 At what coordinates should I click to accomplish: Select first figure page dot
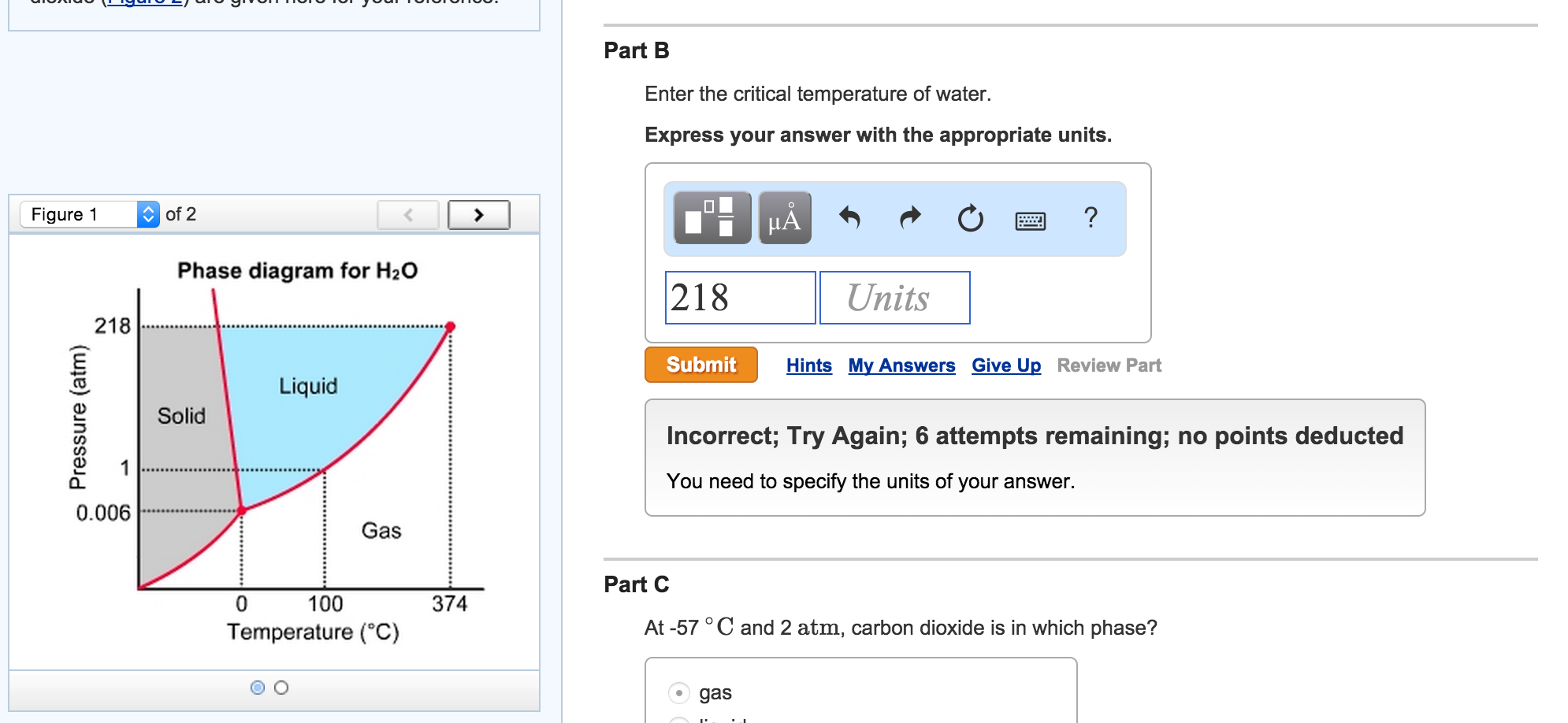tap(258, 688)
